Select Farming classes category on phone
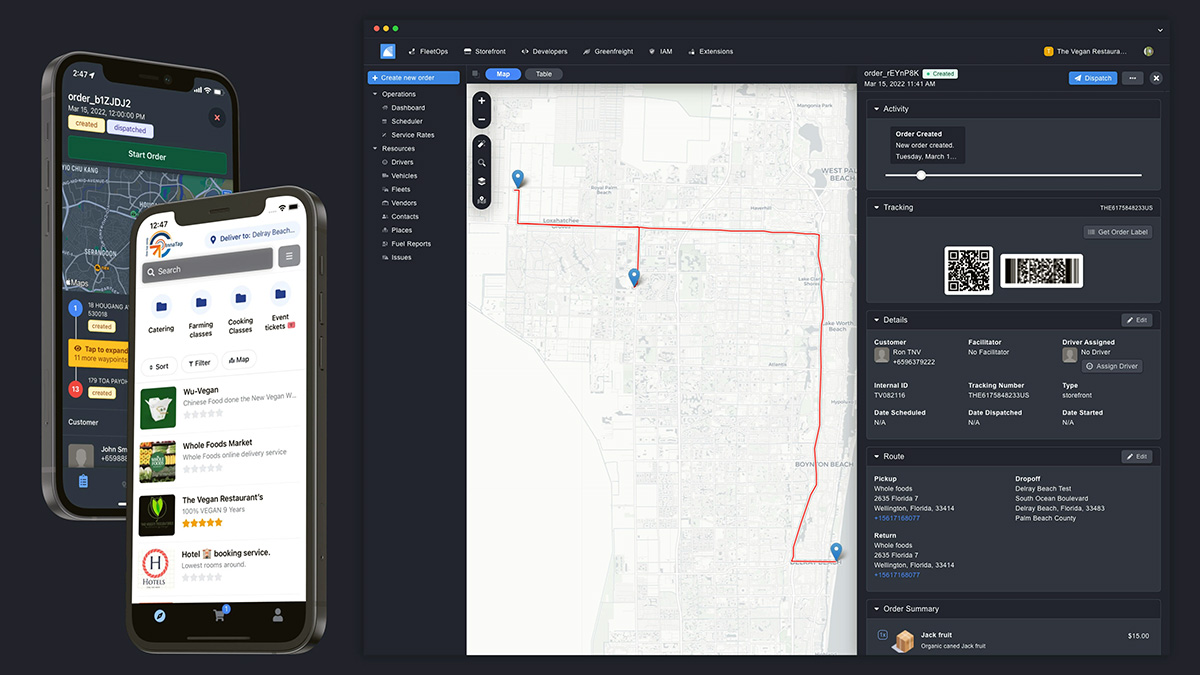The image size is (1200, 675). [x=201, y=313]
